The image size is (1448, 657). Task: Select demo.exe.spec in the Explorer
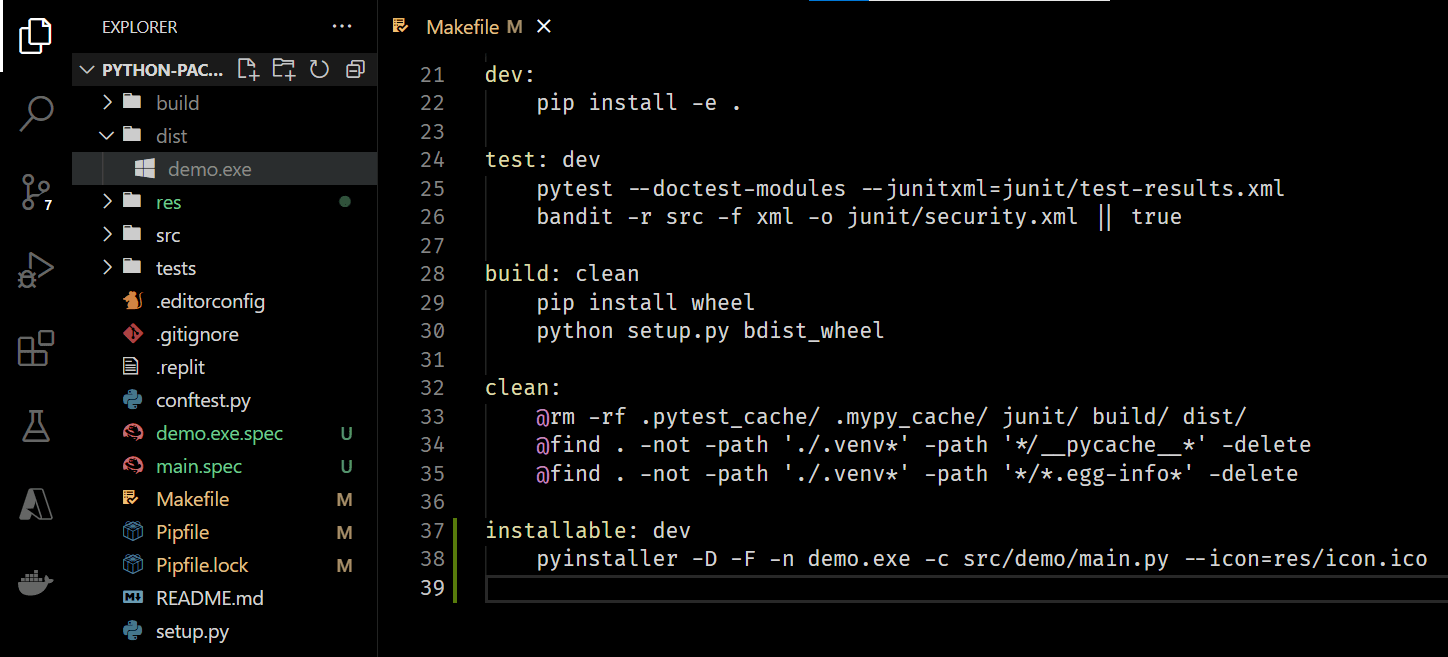[224, 433]
